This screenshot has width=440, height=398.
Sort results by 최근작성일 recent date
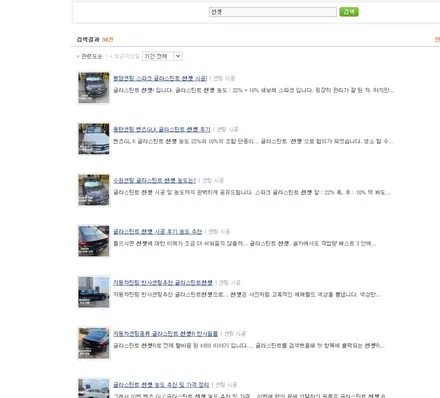tap(127, 56)
